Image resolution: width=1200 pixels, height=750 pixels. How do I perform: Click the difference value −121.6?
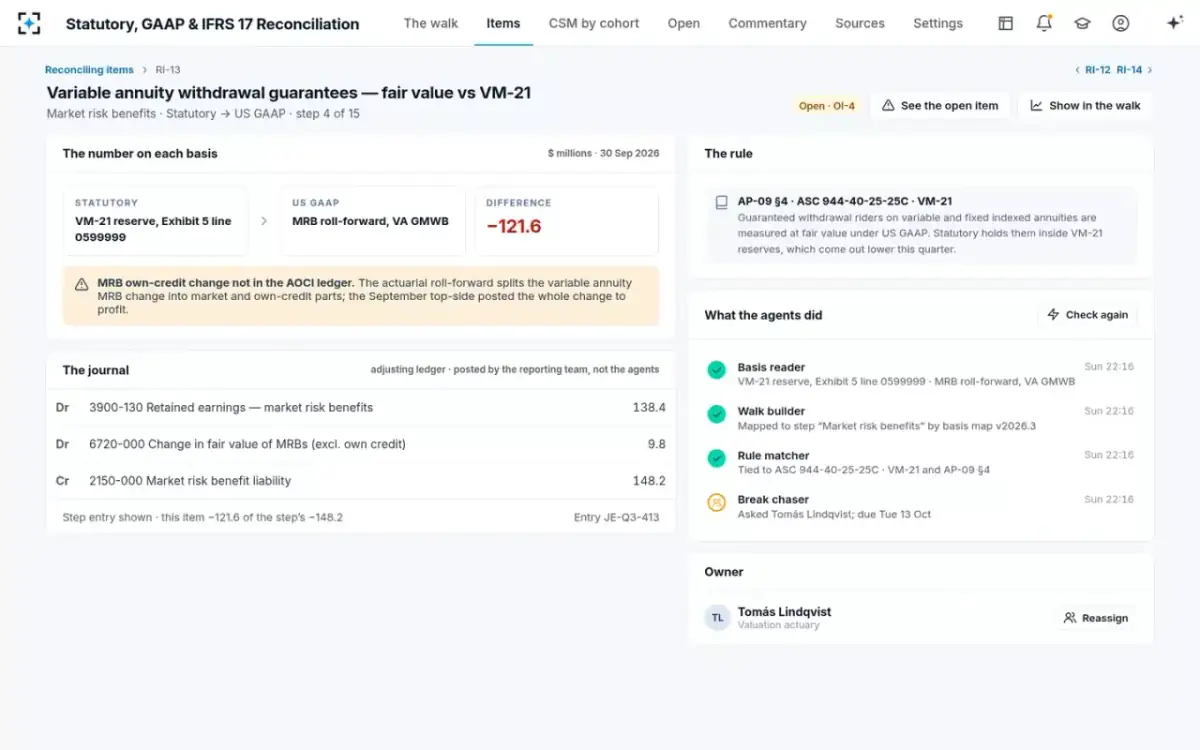(514, 227)
